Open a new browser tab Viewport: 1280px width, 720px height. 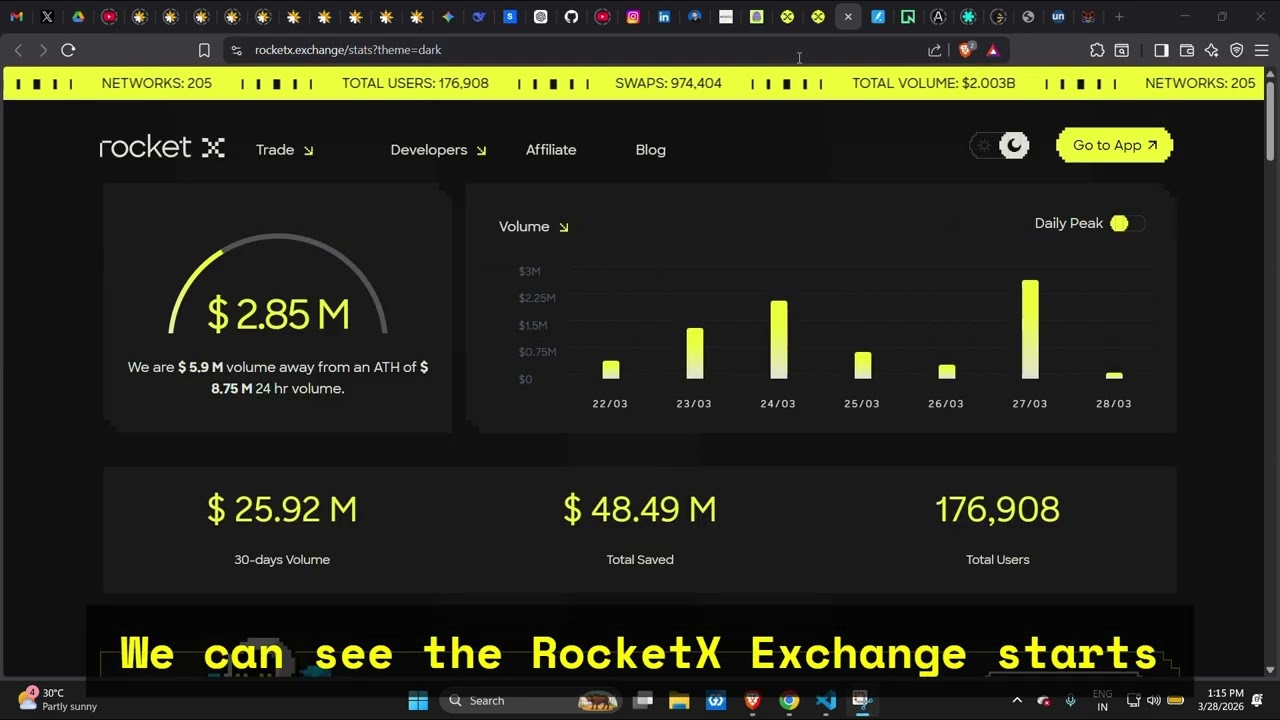click(1119, 17)
